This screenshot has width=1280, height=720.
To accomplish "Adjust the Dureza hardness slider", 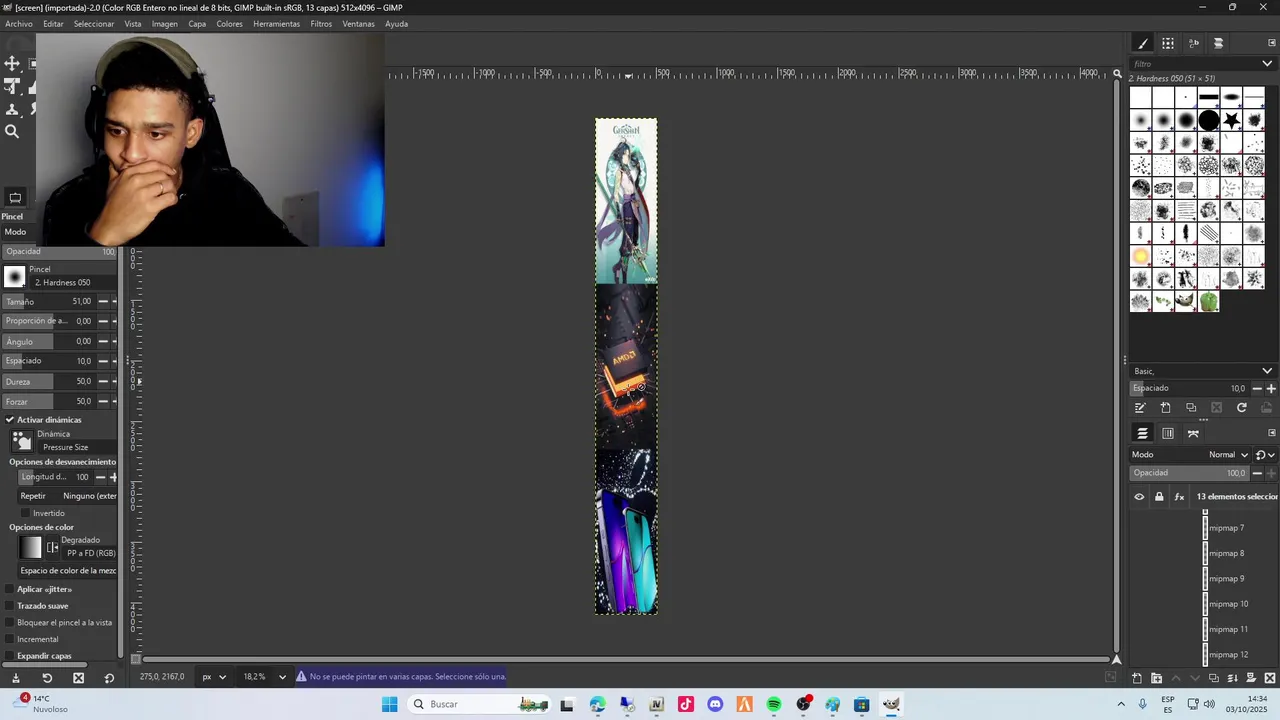I will pyautogui.click(x=48, y=381).
